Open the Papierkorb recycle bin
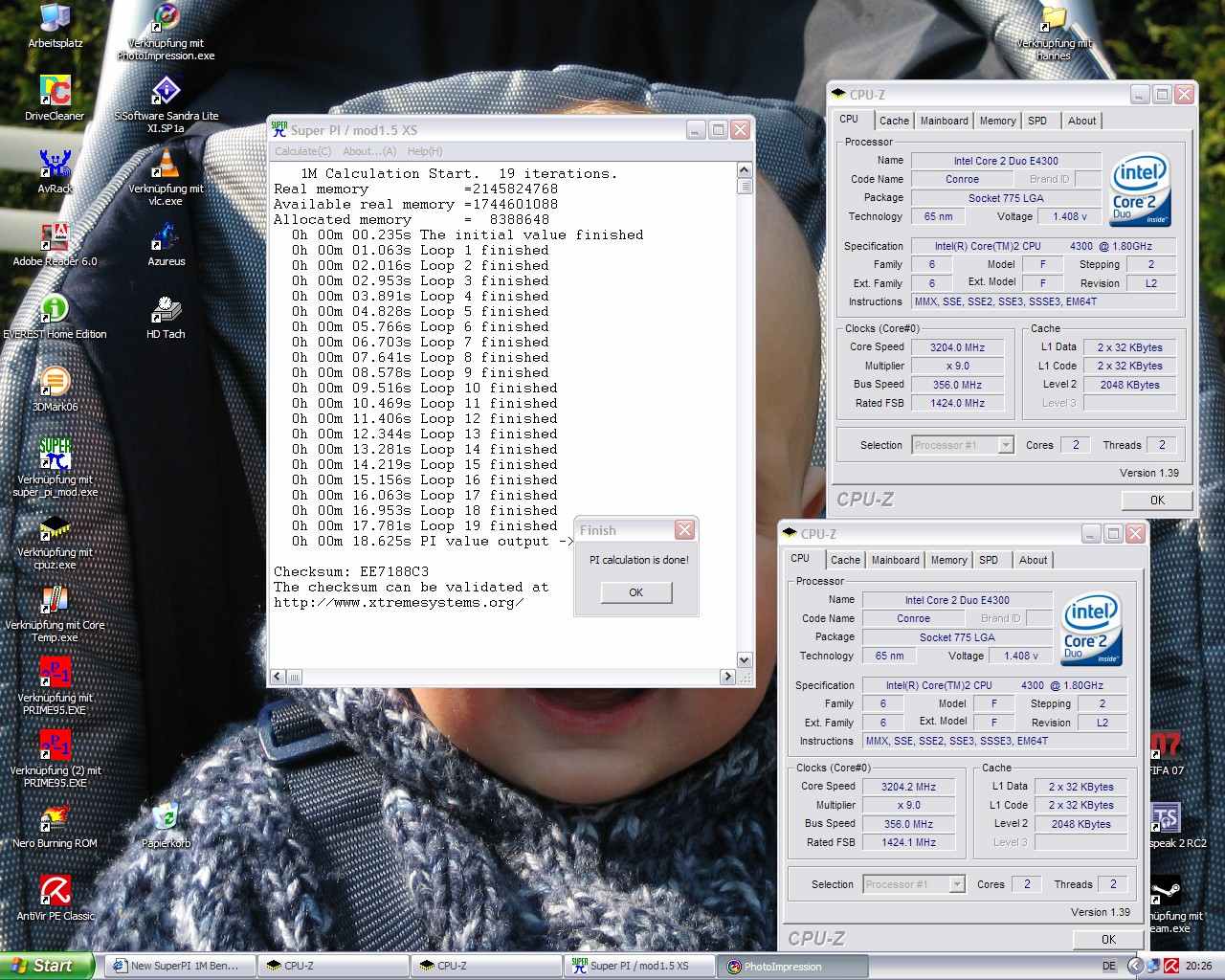 [166, 826]
